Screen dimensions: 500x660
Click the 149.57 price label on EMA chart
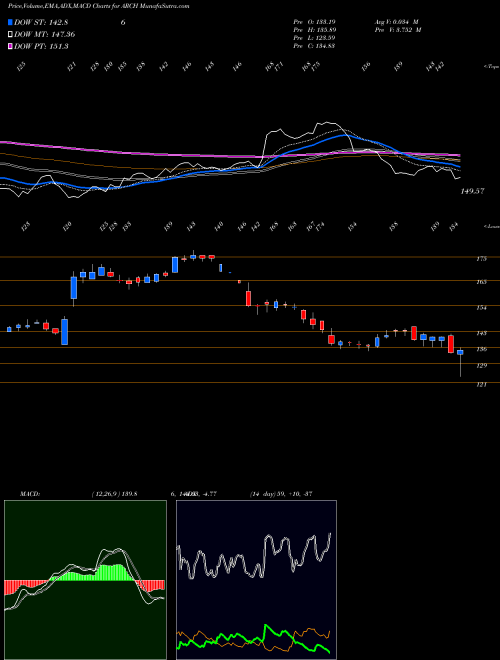472,191
